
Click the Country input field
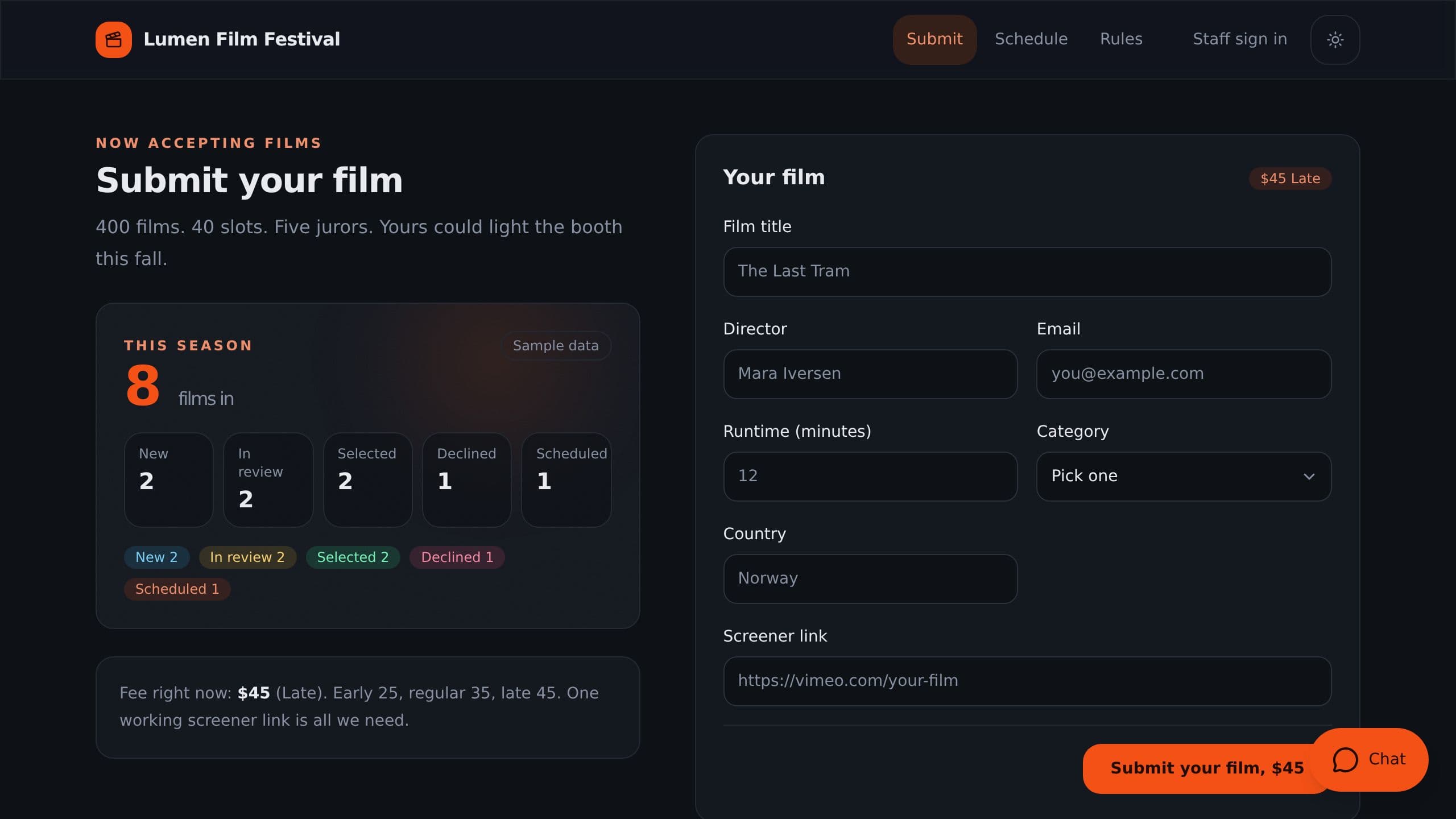pos(870,578)
